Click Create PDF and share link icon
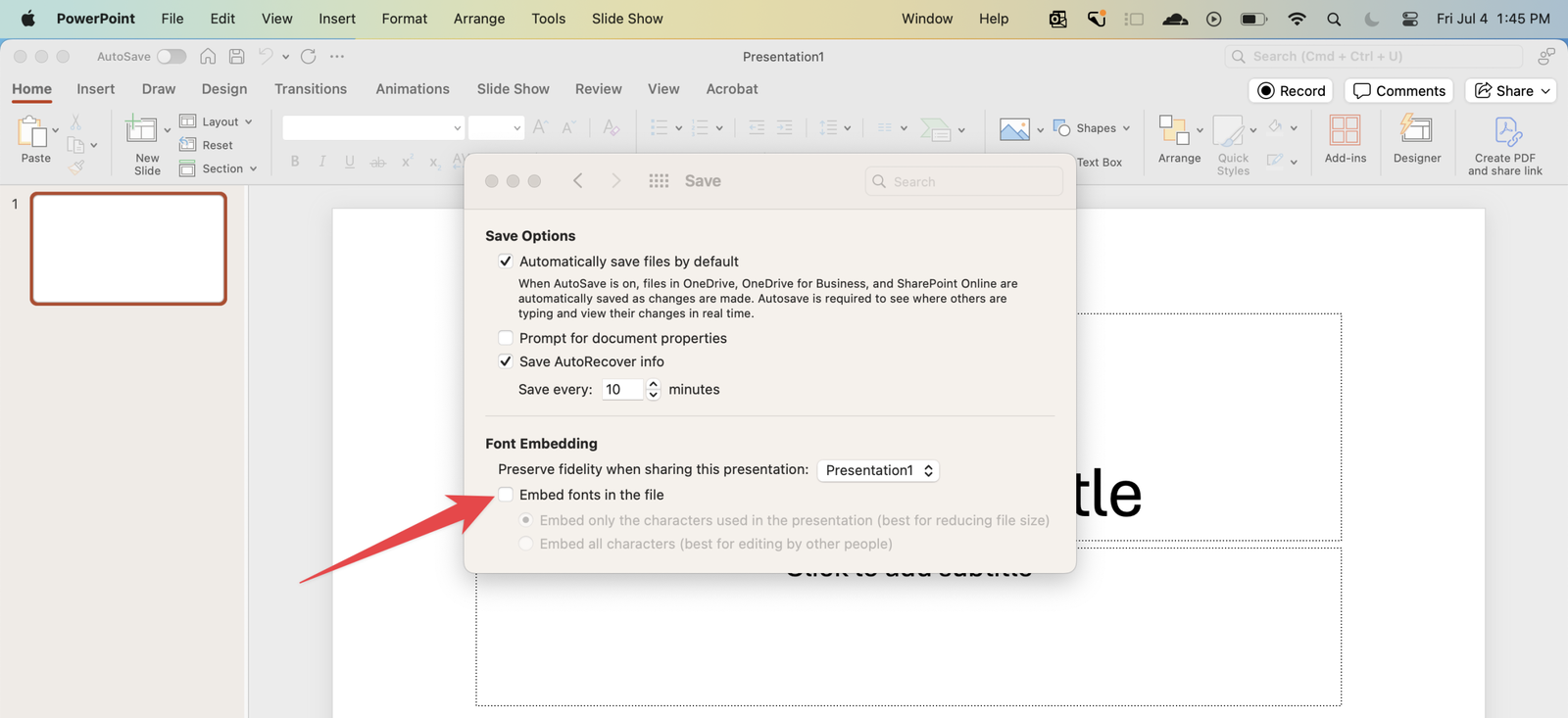Image resolution: width=1568 pixels, height=718 pixels. point(1506,131)
